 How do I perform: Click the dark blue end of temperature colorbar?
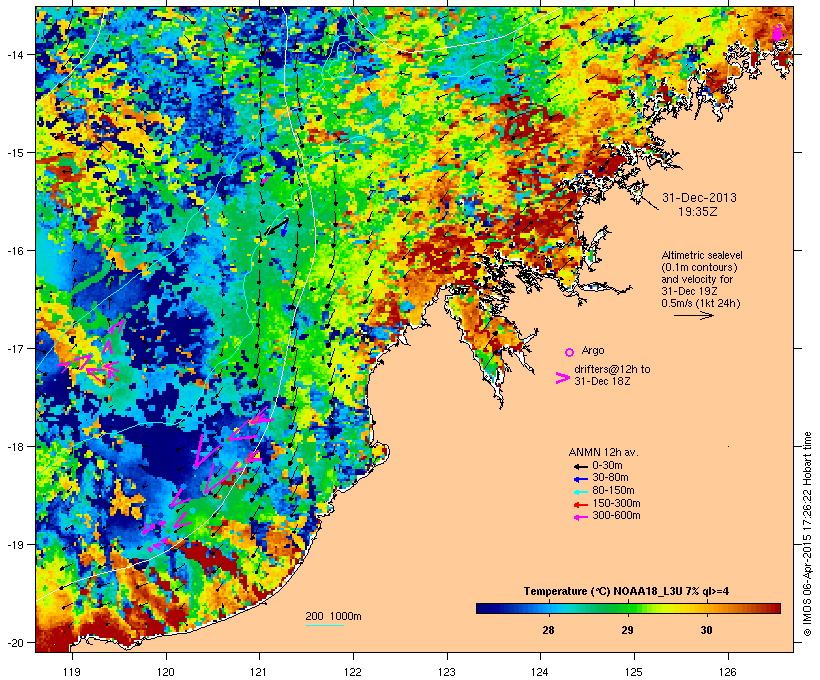[482, 608]
